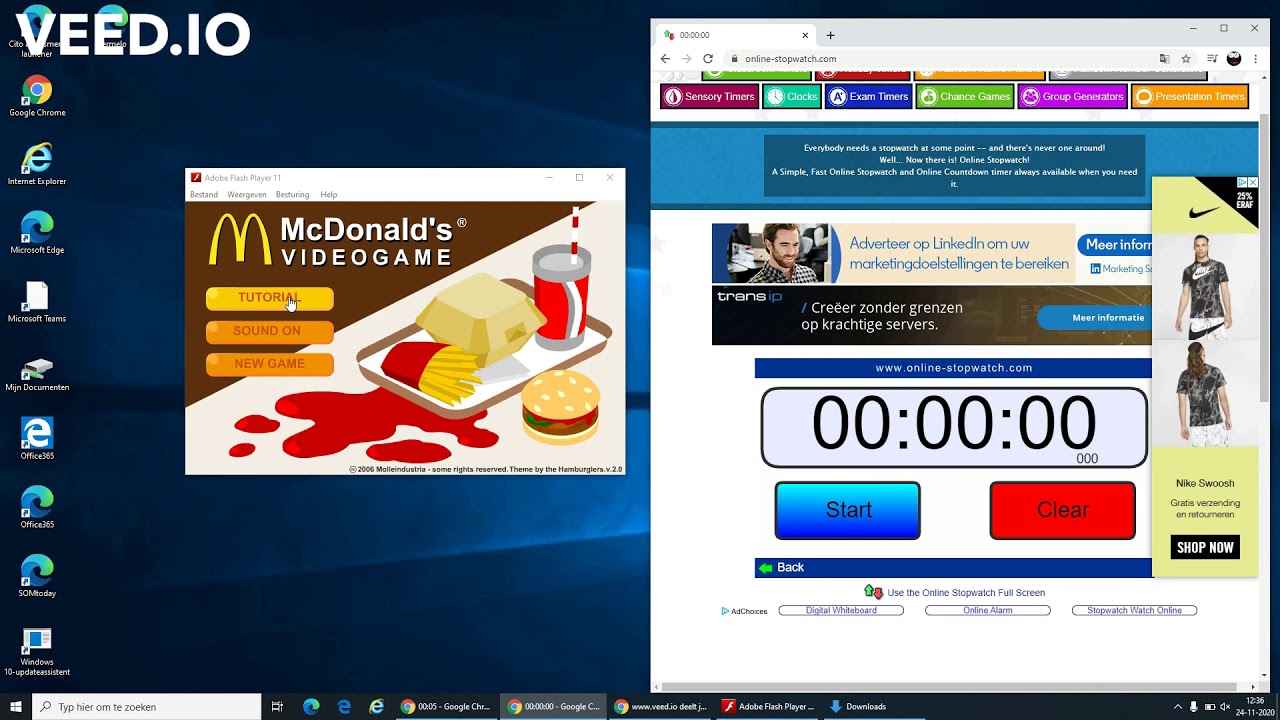Screen dimensions: 1280x720
Task: Open Chrome three-dot menu
Action: pyautogui.click(x=1255, y=59)
